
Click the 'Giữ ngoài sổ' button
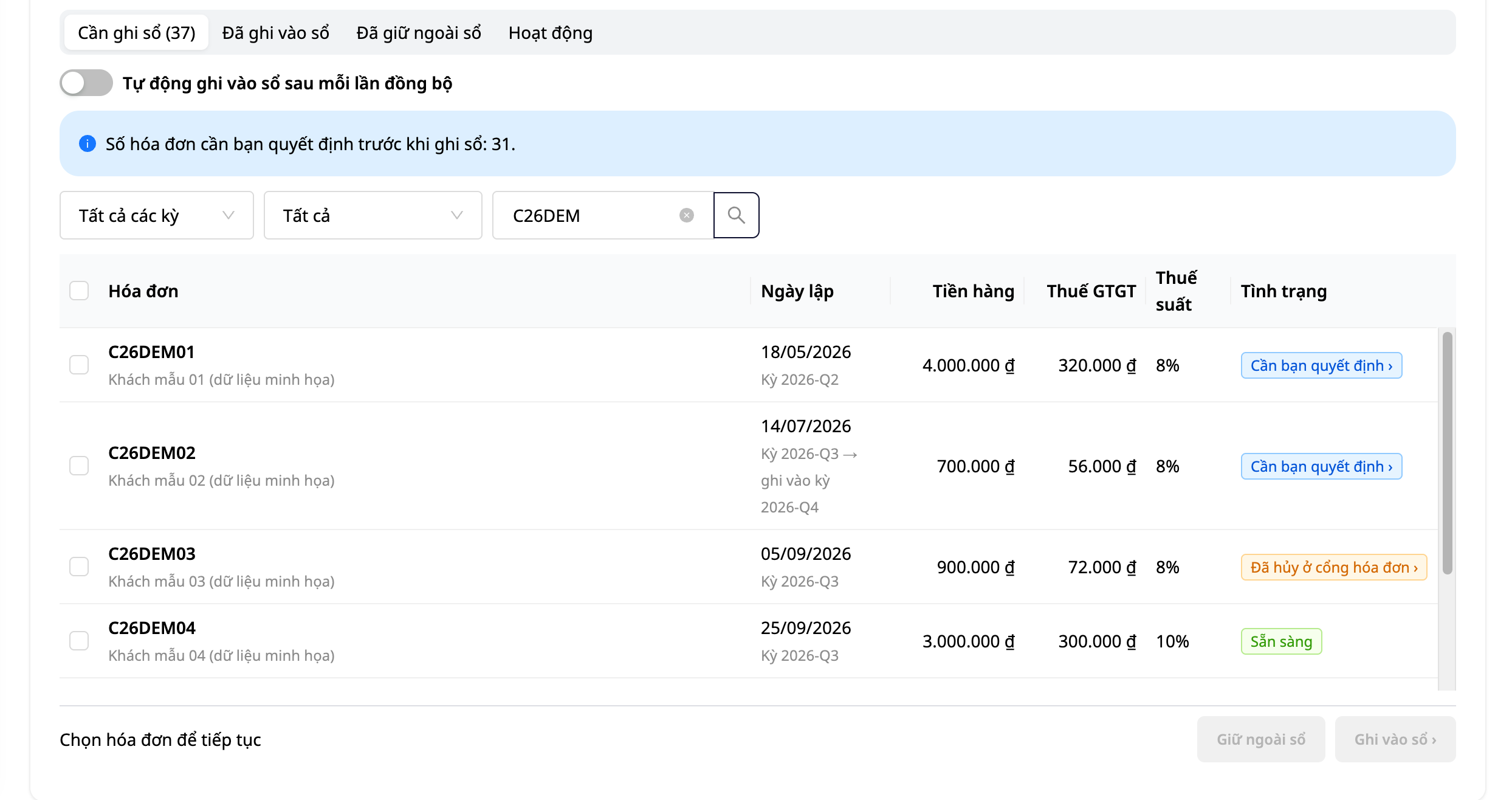1261,739
